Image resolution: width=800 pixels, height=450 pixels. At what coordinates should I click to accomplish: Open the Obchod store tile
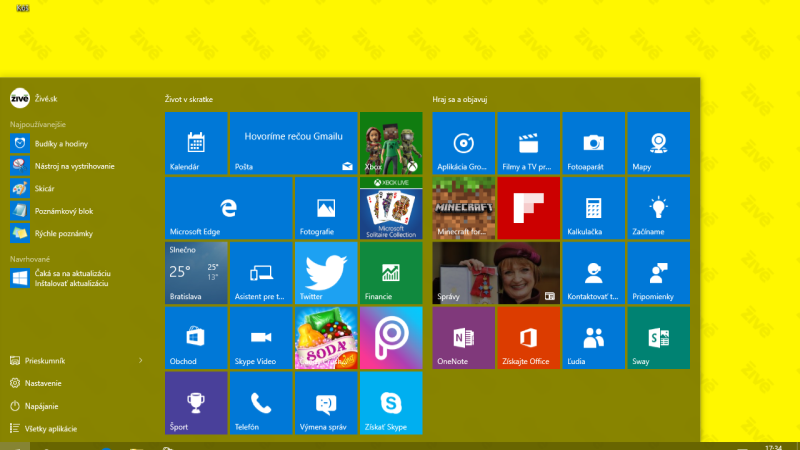[196, 338]
